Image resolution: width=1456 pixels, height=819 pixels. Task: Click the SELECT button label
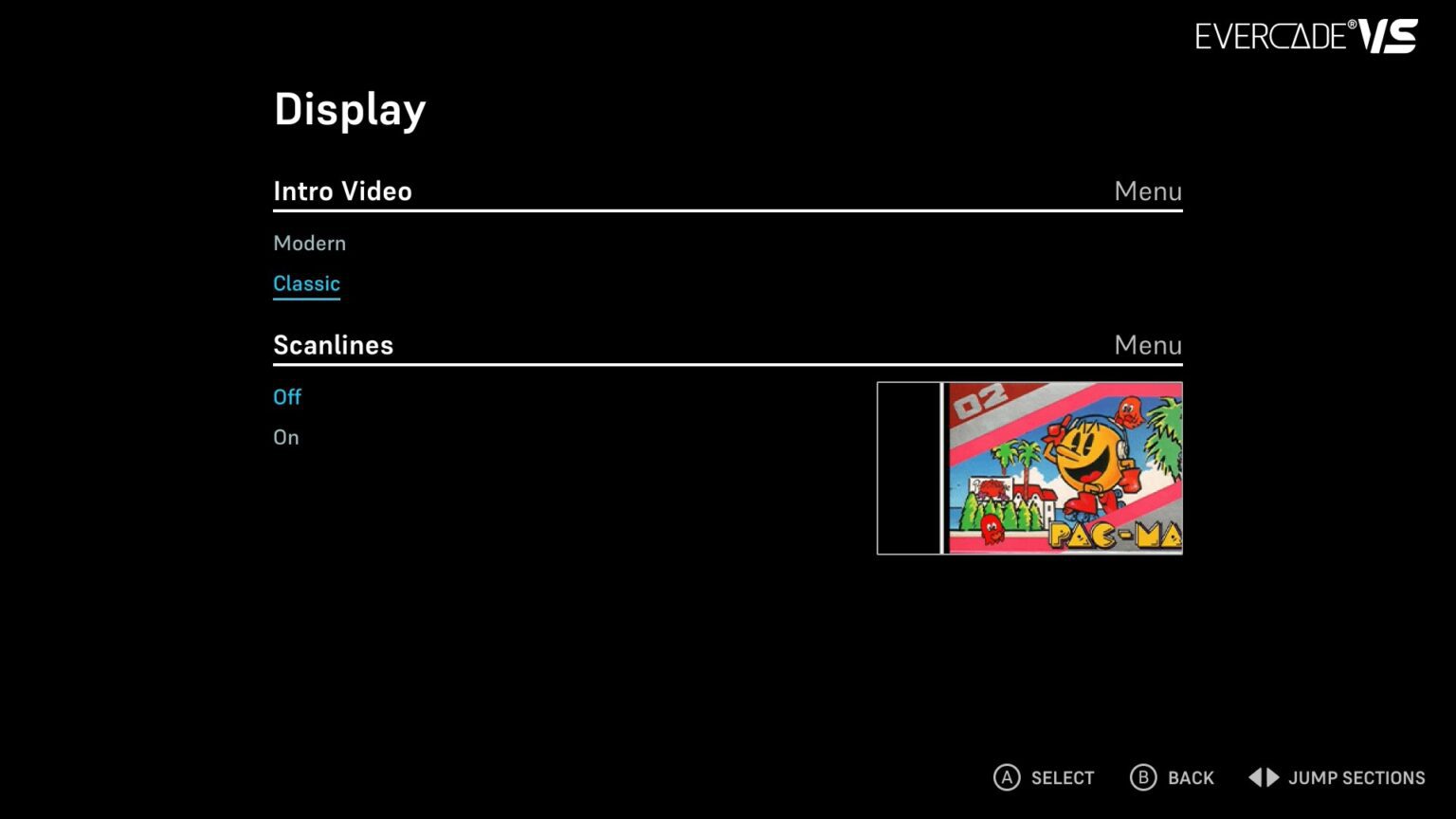(x=1063, y=777)
